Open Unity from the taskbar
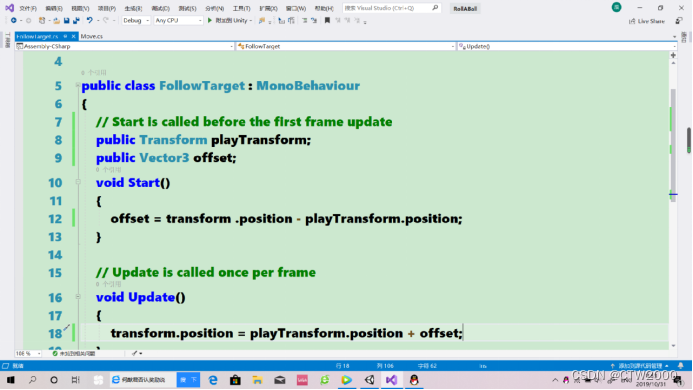 click(x=369, y=380)
